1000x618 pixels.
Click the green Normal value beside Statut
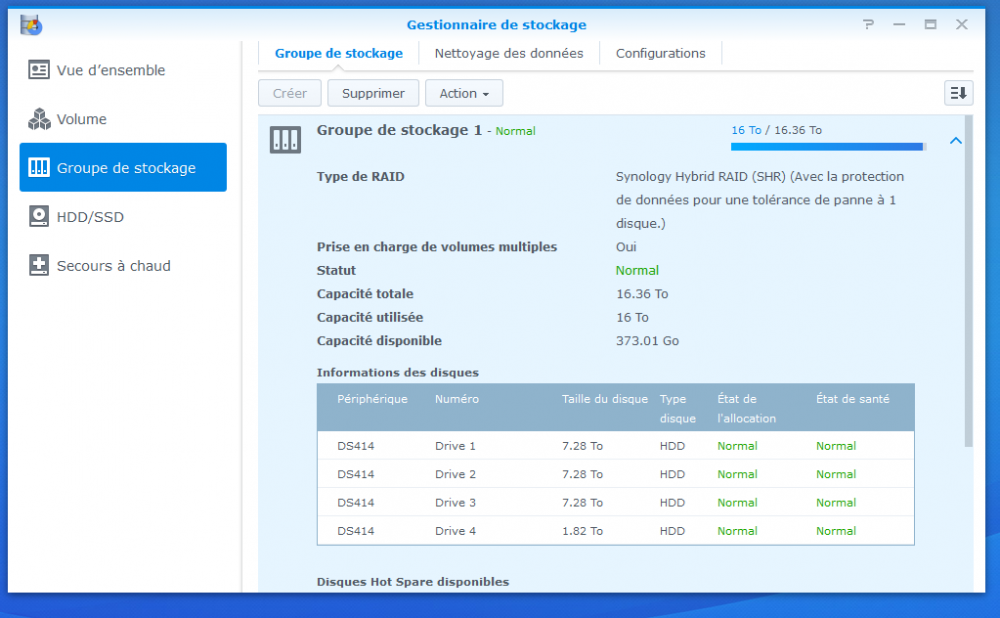[x=637, y=270]
